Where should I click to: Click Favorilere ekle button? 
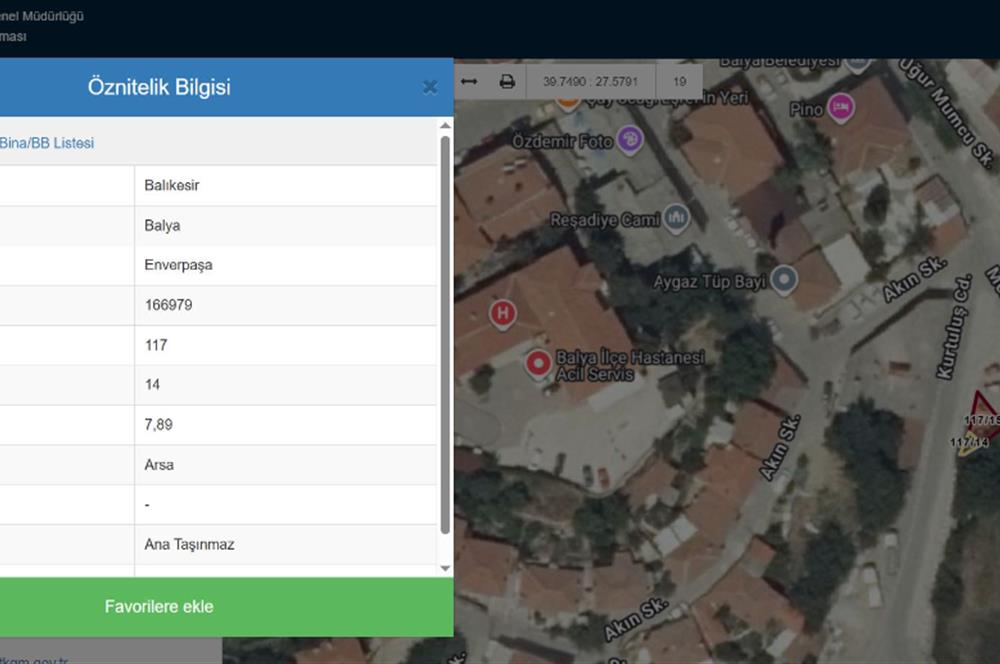159,606
